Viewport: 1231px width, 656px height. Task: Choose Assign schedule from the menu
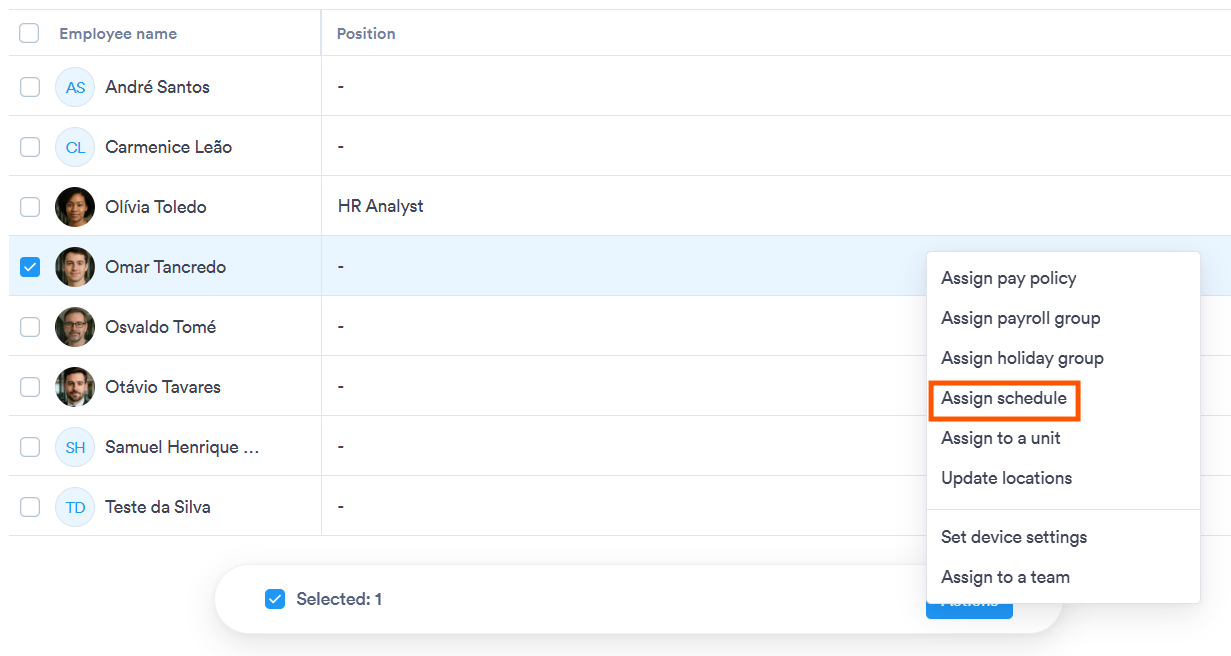click(x=1004, y=398)
